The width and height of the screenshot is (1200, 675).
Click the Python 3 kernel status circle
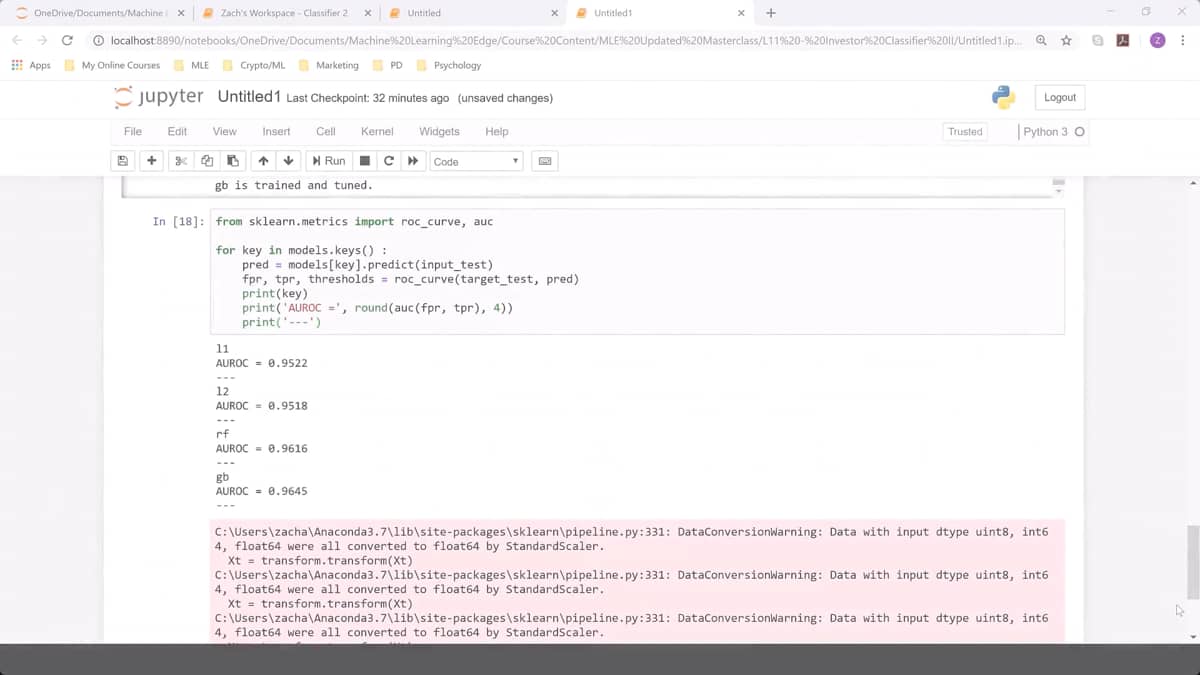click(x=1080, y=132)
